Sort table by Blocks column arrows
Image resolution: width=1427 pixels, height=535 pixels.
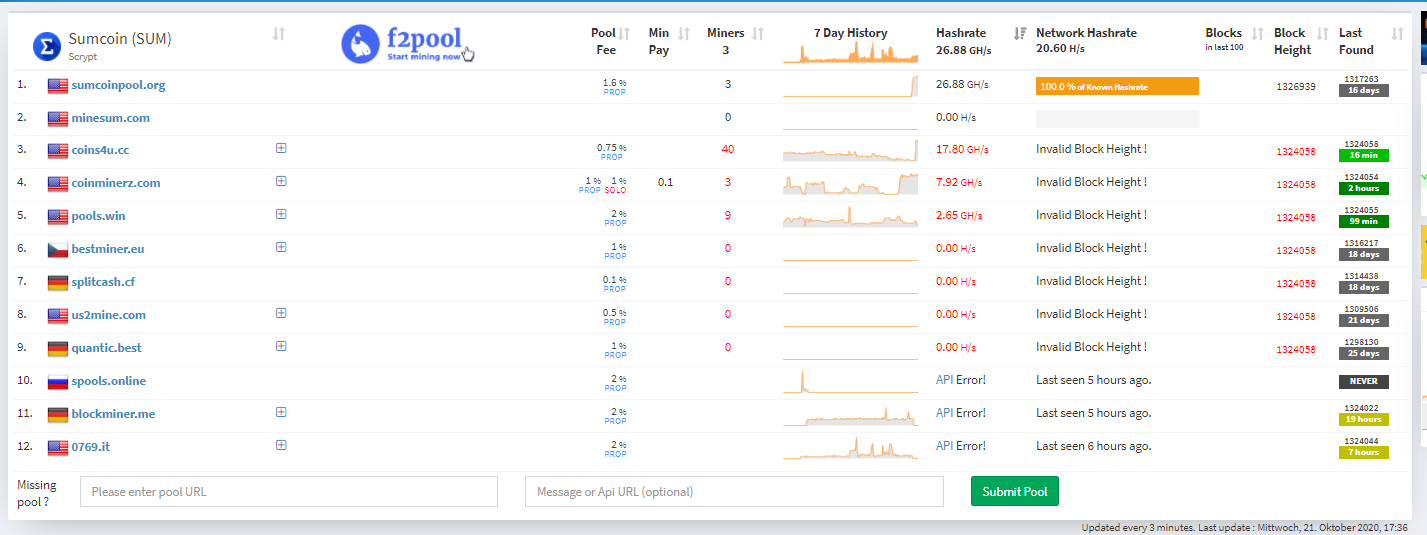(x=1258, y=34)
